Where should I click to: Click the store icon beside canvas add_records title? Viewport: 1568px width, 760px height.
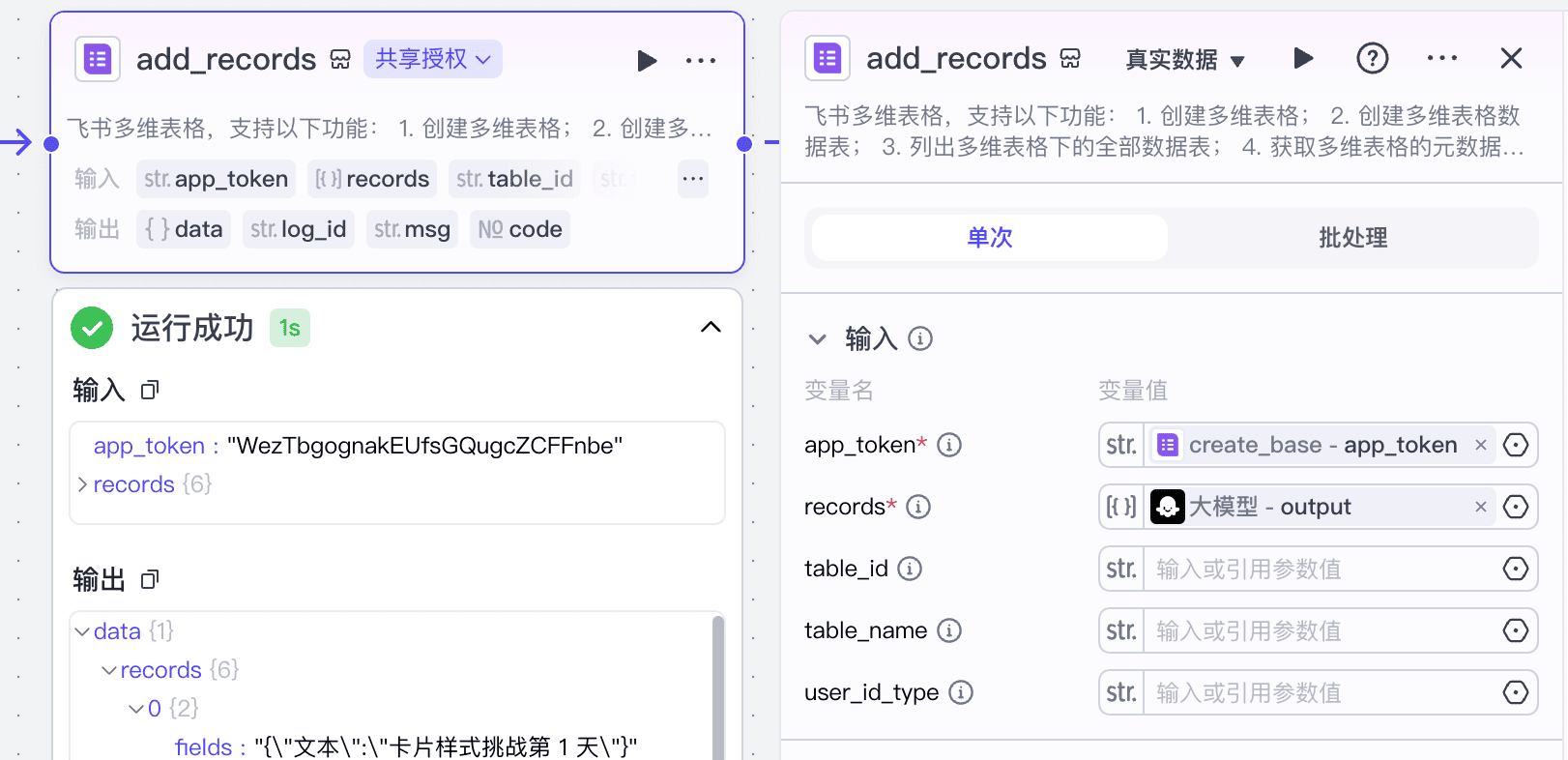coord(340,60)
